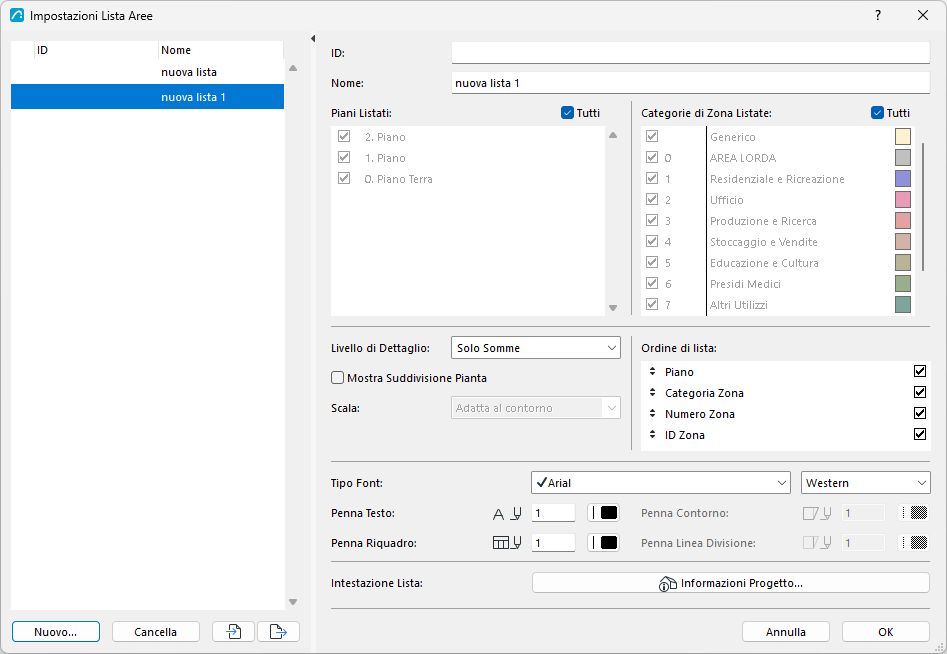Toggle Tutti checkbox for Piani Listati

567,113
